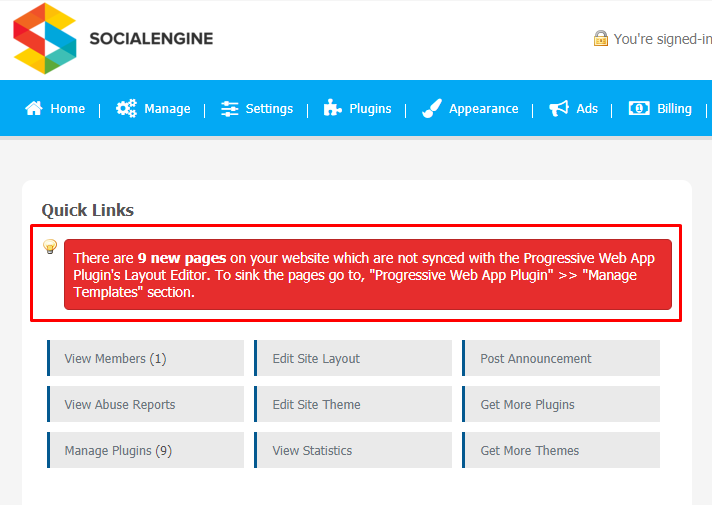712x505 pixels.
Task: Open Get More Themes quick link
Action: [x=561, y=450]
